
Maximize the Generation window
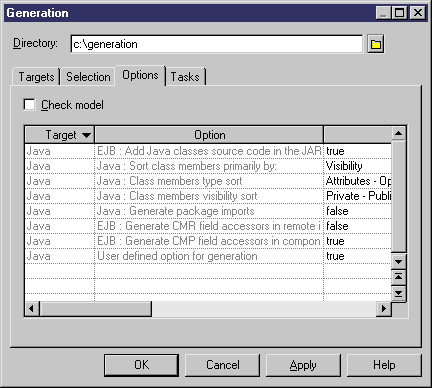click(400, 13)
